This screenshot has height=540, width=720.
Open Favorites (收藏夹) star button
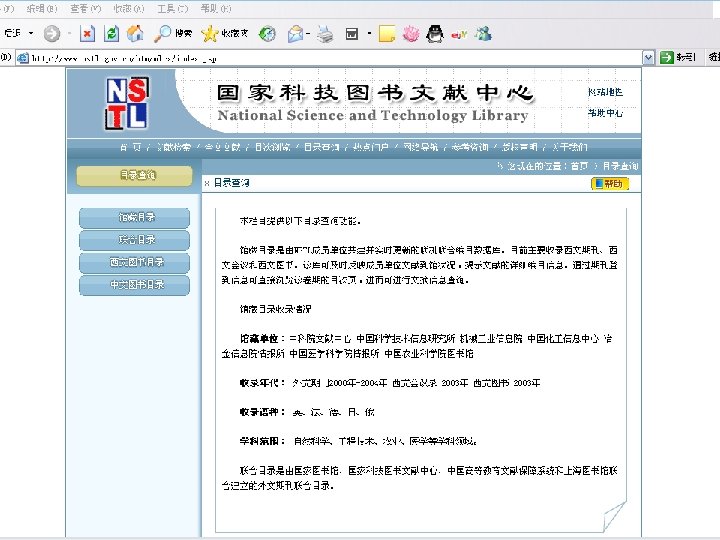click(x=225, y=34)
